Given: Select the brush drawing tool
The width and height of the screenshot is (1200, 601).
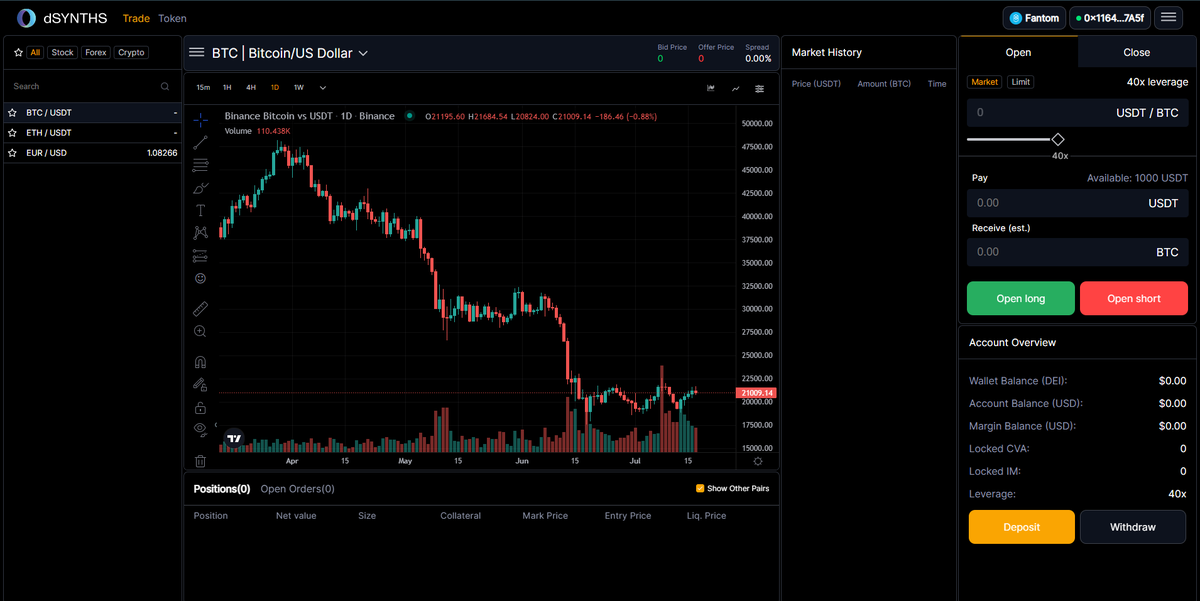Looking at the screenshot, I should tap(200, 188).
